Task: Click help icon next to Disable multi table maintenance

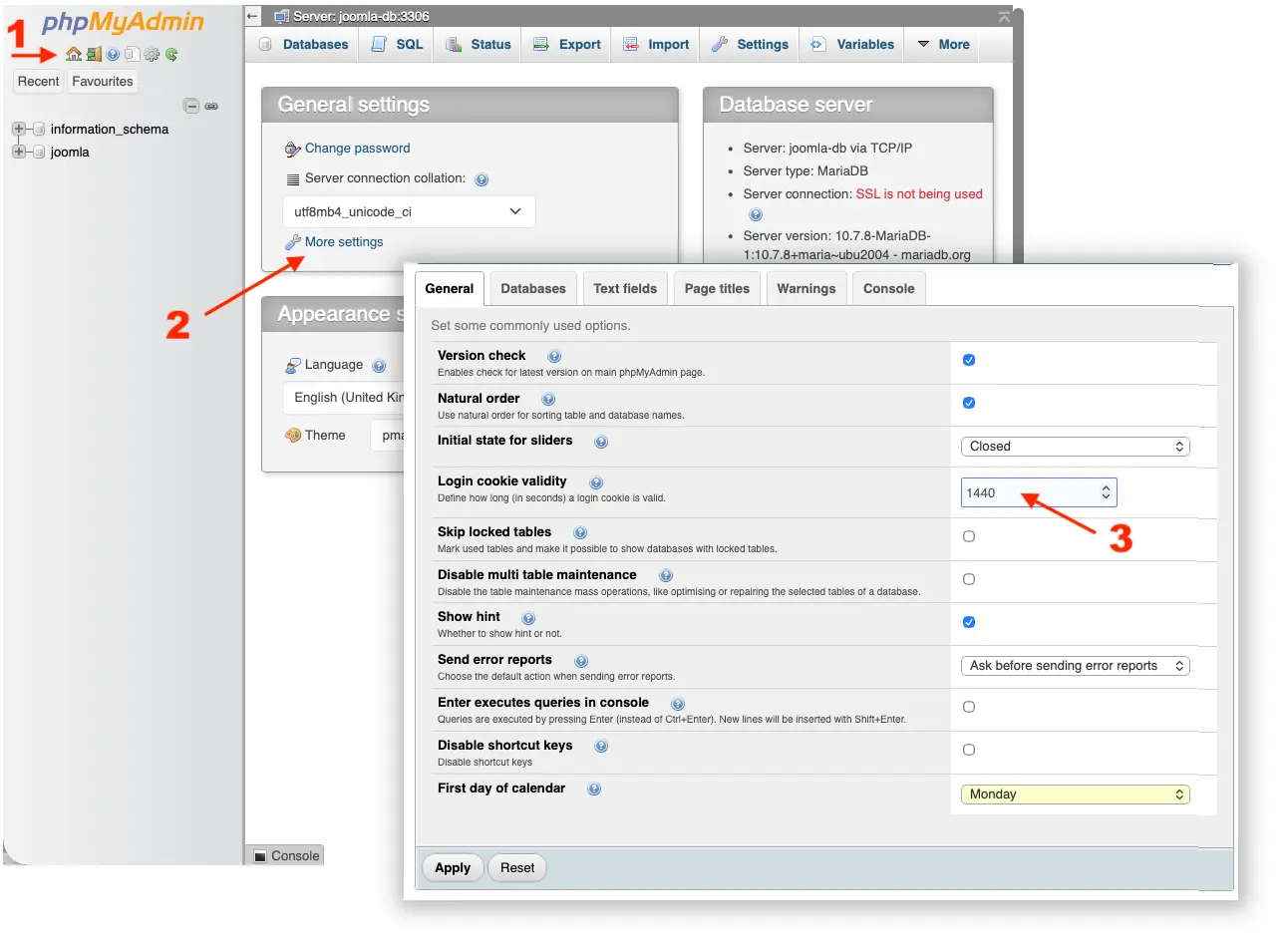Action: click(666, 575)
